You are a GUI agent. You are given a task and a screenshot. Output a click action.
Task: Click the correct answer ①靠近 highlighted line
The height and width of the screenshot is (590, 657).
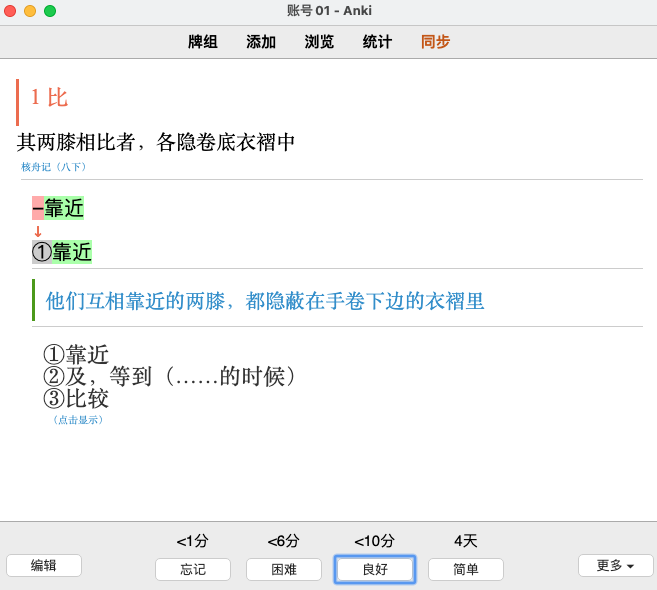coord(62,252)
